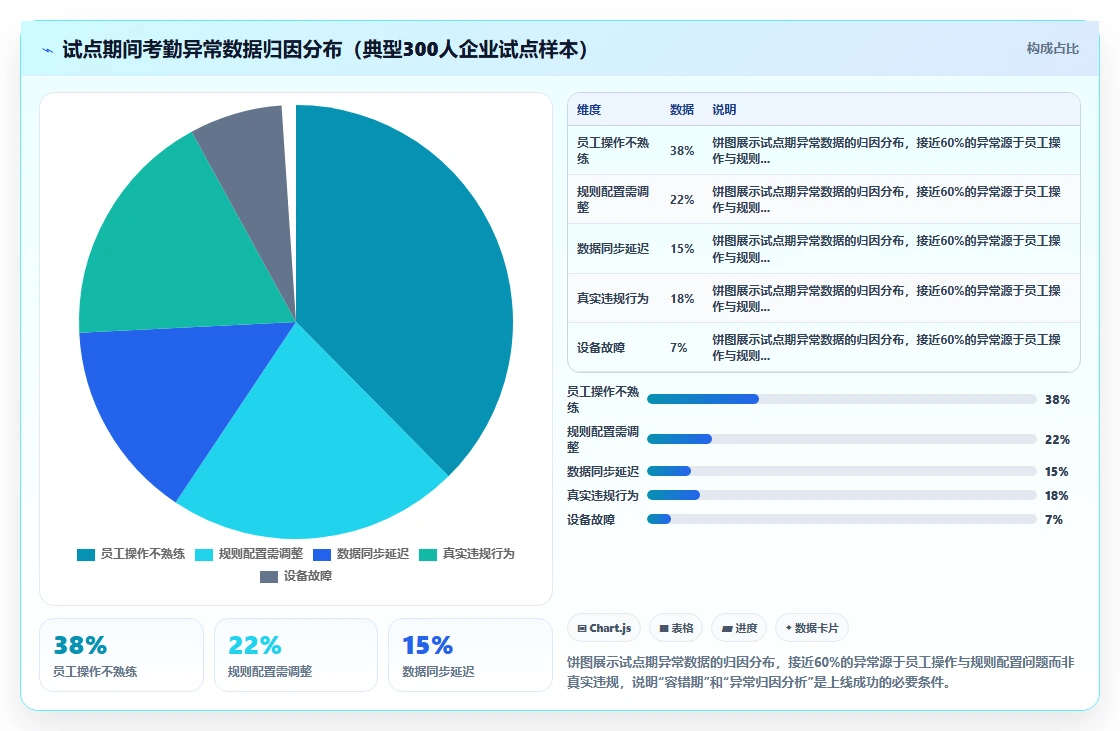The height and width of the screenshot is (731, 1120).
Task: Toggle 数据同步延迟 legend color box
Action: 322,555
